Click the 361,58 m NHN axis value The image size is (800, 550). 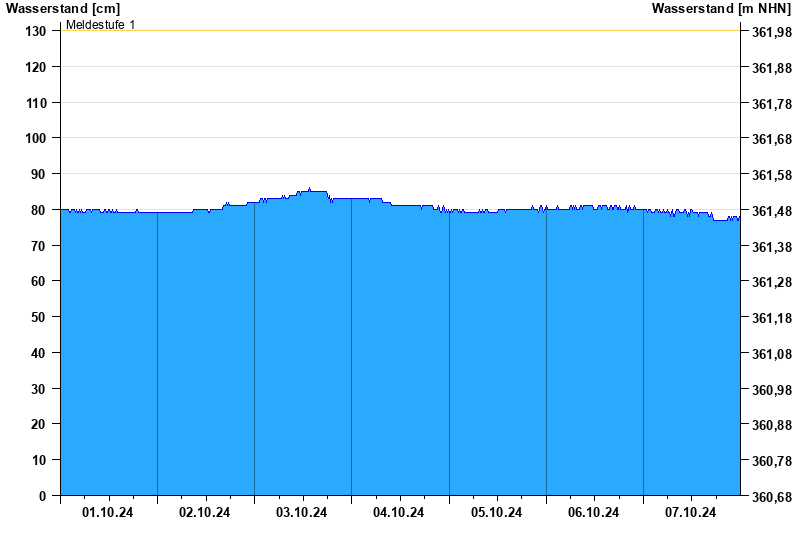coord(772,175)
